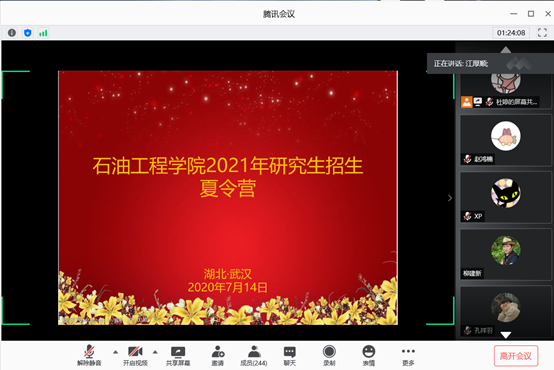Check the green network signal icon
The height and width of the screenshot is (370, 554).
point(43,33)
